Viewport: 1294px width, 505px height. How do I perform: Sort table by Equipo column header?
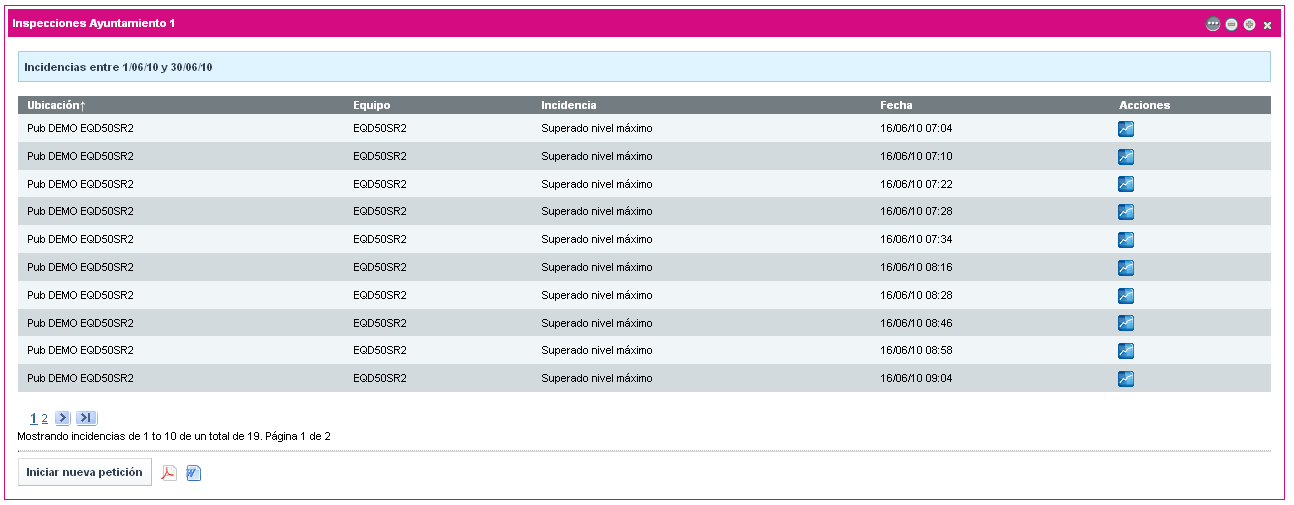pyautogui.click(x=371, y=105)
